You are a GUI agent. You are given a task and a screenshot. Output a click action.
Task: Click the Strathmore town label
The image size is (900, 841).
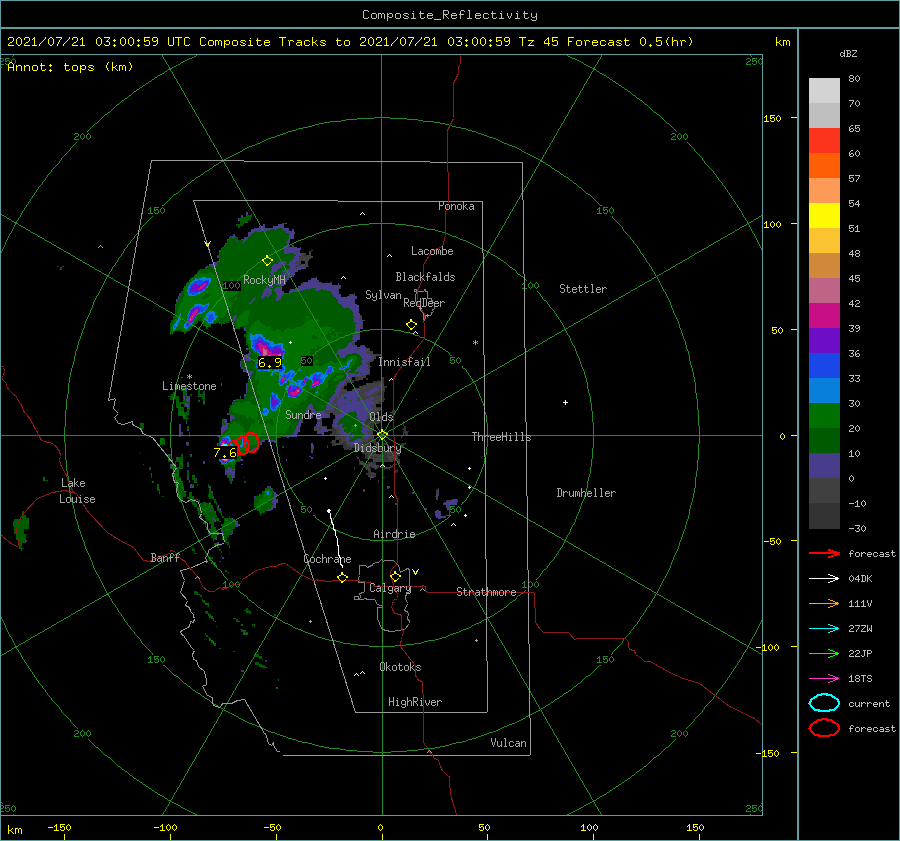(x=486, y=592)
